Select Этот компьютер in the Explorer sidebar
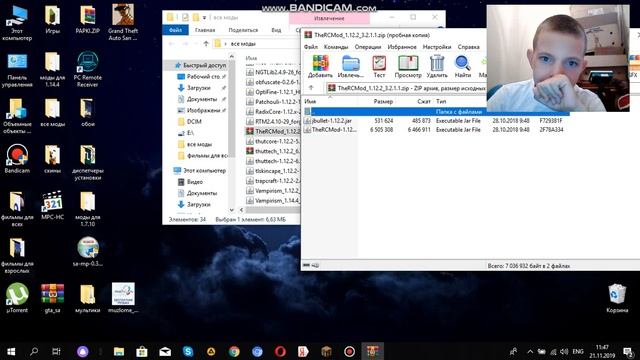This screenshot has height=360, width=640. (x=200, y=171)
